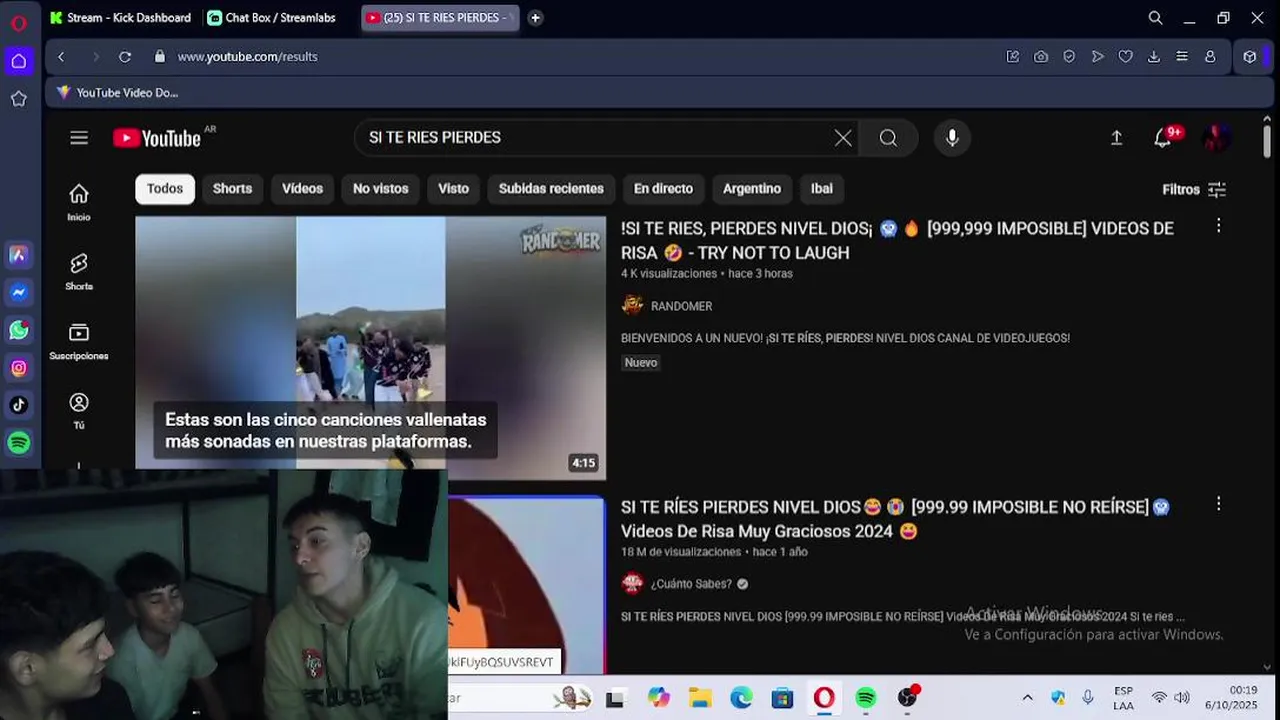Open Aria AI in Opera sidebar

coord(18,255)
